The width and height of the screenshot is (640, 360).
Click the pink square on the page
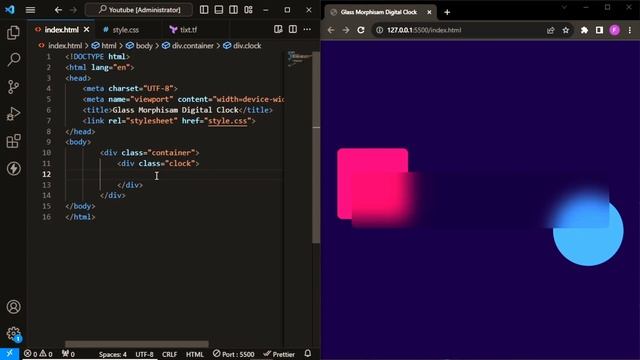[372, 184]
